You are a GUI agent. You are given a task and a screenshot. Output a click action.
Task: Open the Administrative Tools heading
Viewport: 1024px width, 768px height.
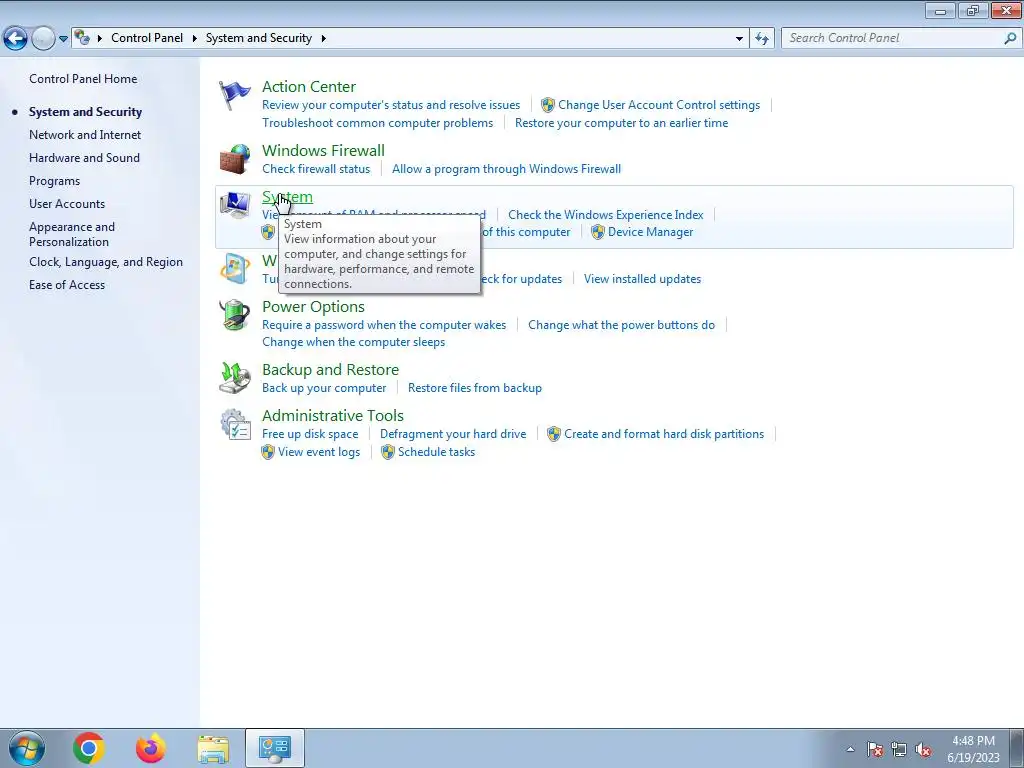tap(333, 415)
